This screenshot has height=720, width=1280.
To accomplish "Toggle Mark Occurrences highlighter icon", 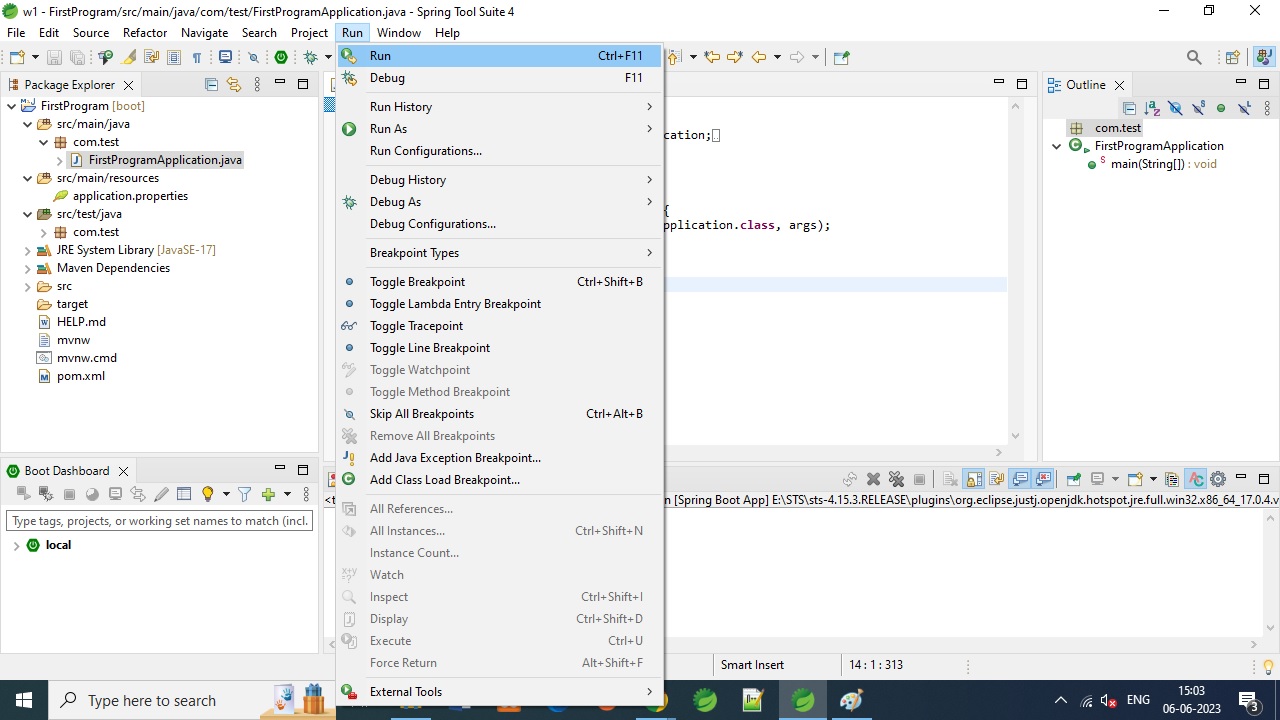I will pos(128,57).
